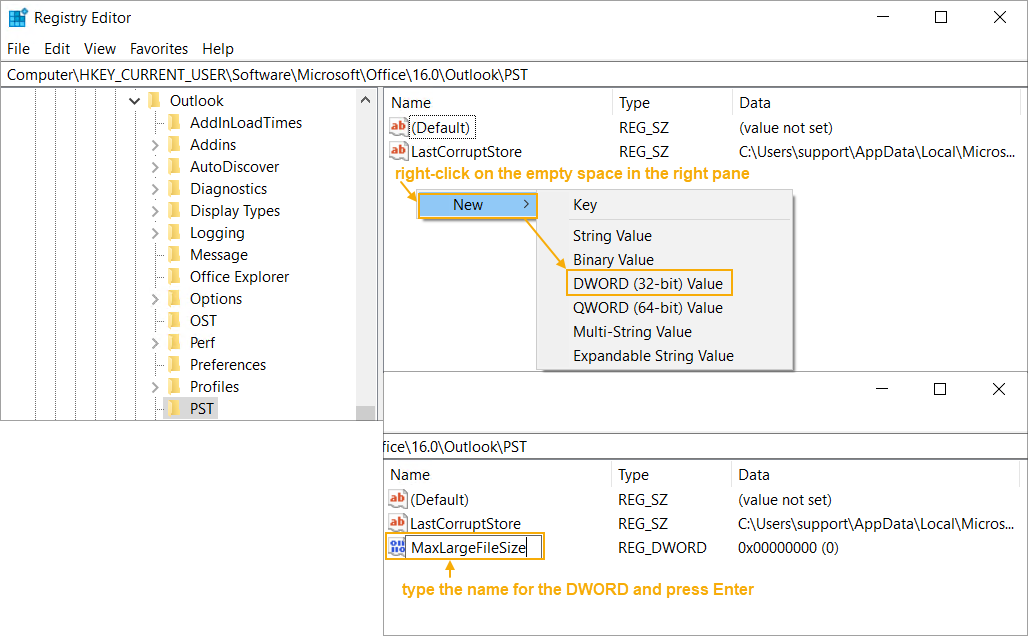Click the Office Explorer folder icon
This screenshot has height=636, width=1028.
[174, 277]
